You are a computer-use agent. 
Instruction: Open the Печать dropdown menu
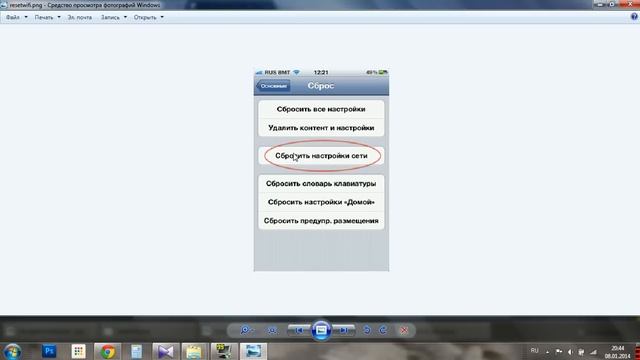(x=47, y=18)
